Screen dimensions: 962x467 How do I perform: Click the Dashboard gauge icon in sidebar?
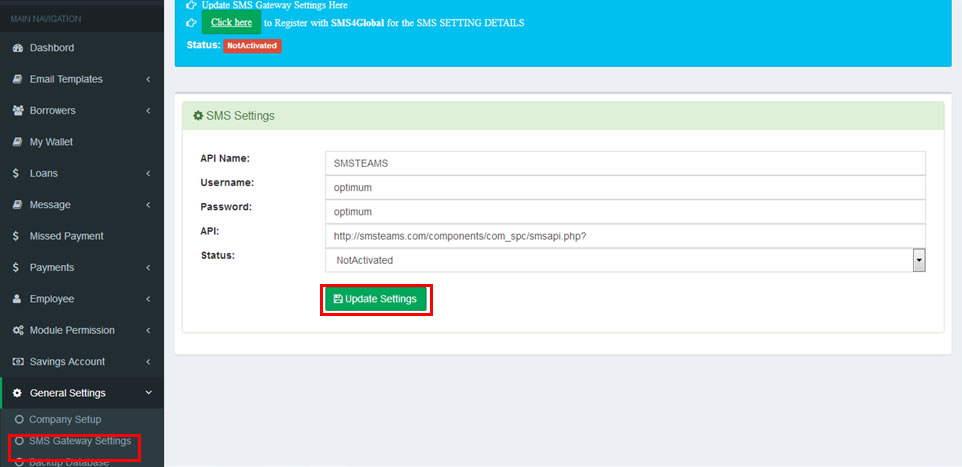tap(17, 48)
